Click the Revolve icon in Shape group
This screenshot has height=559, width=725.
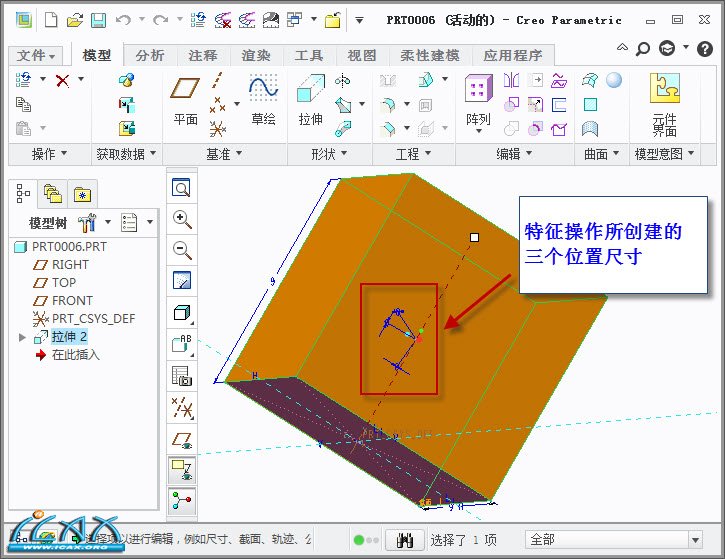(x=343, y=80)
